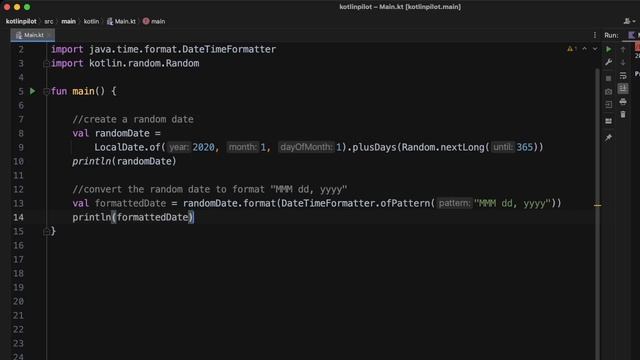Open the editor tabs vertical dots menu
This screenshot has width=640, height=360.
(x=595, y=35)
